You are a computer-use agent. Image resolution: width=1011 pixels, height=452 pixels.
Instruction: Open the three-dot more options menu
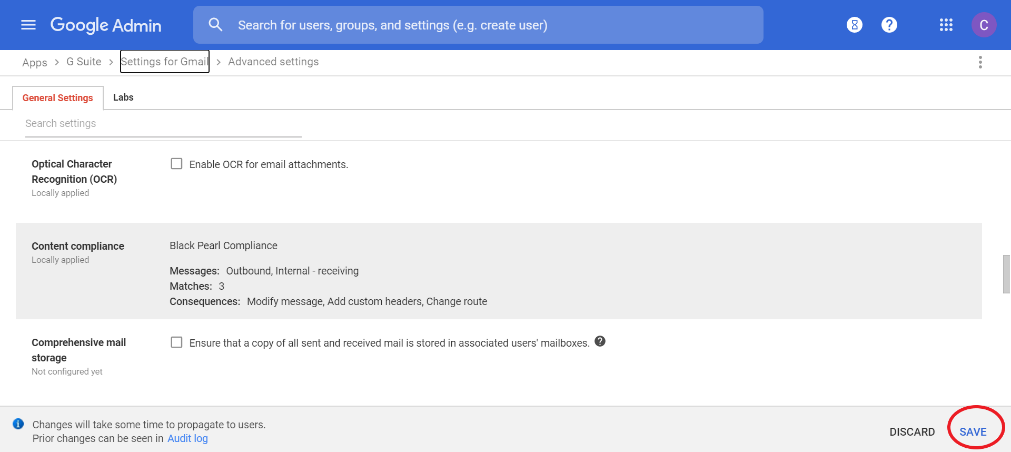(x=980, y=62)
